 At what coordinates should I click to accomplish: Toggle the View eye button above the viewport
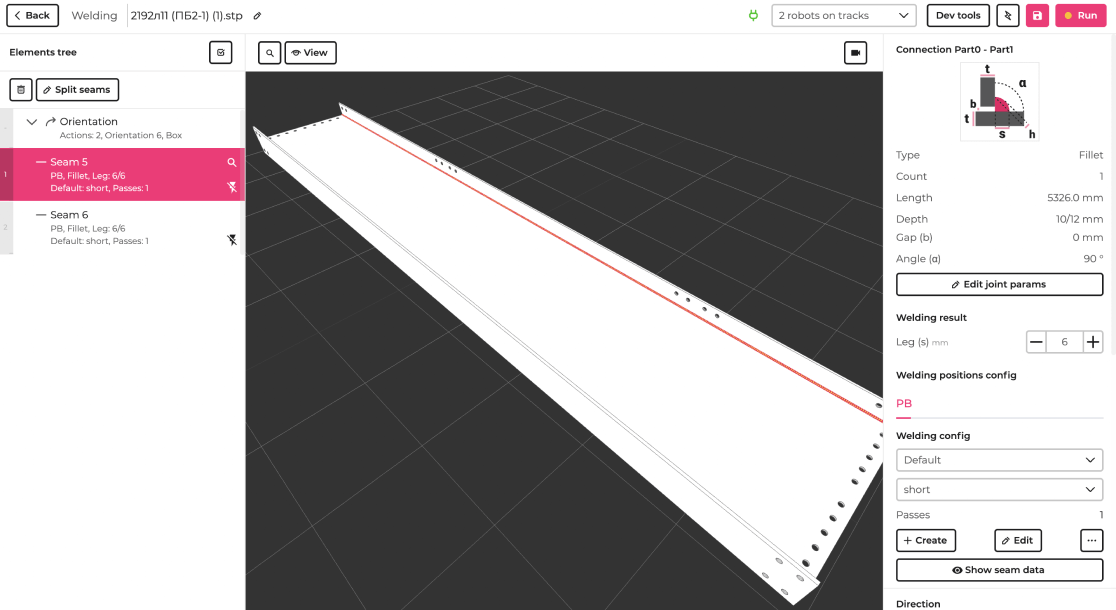click(309, 52)
